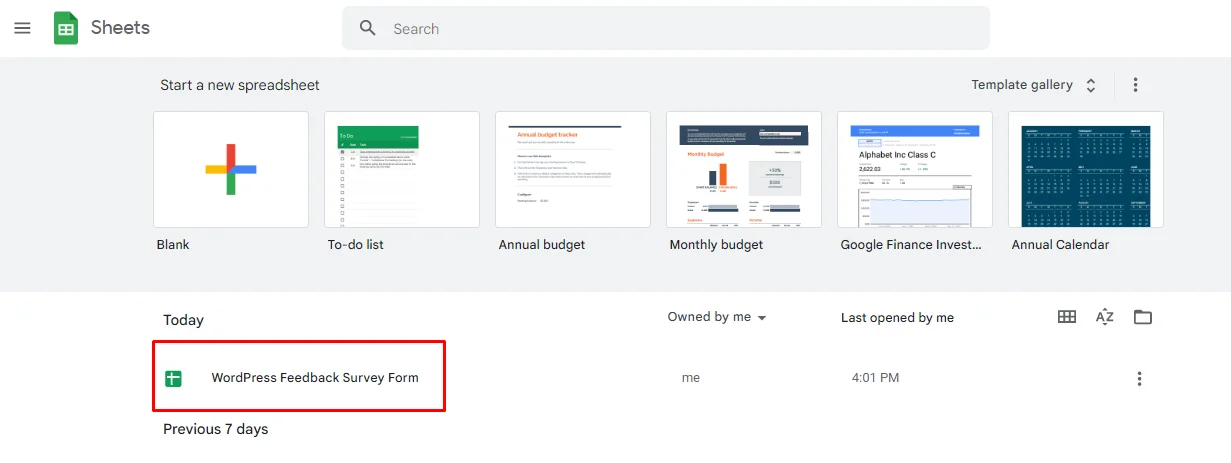Expand the Template gallery
Screen dimensions: 1231x463
click(x=1034, y=85)
